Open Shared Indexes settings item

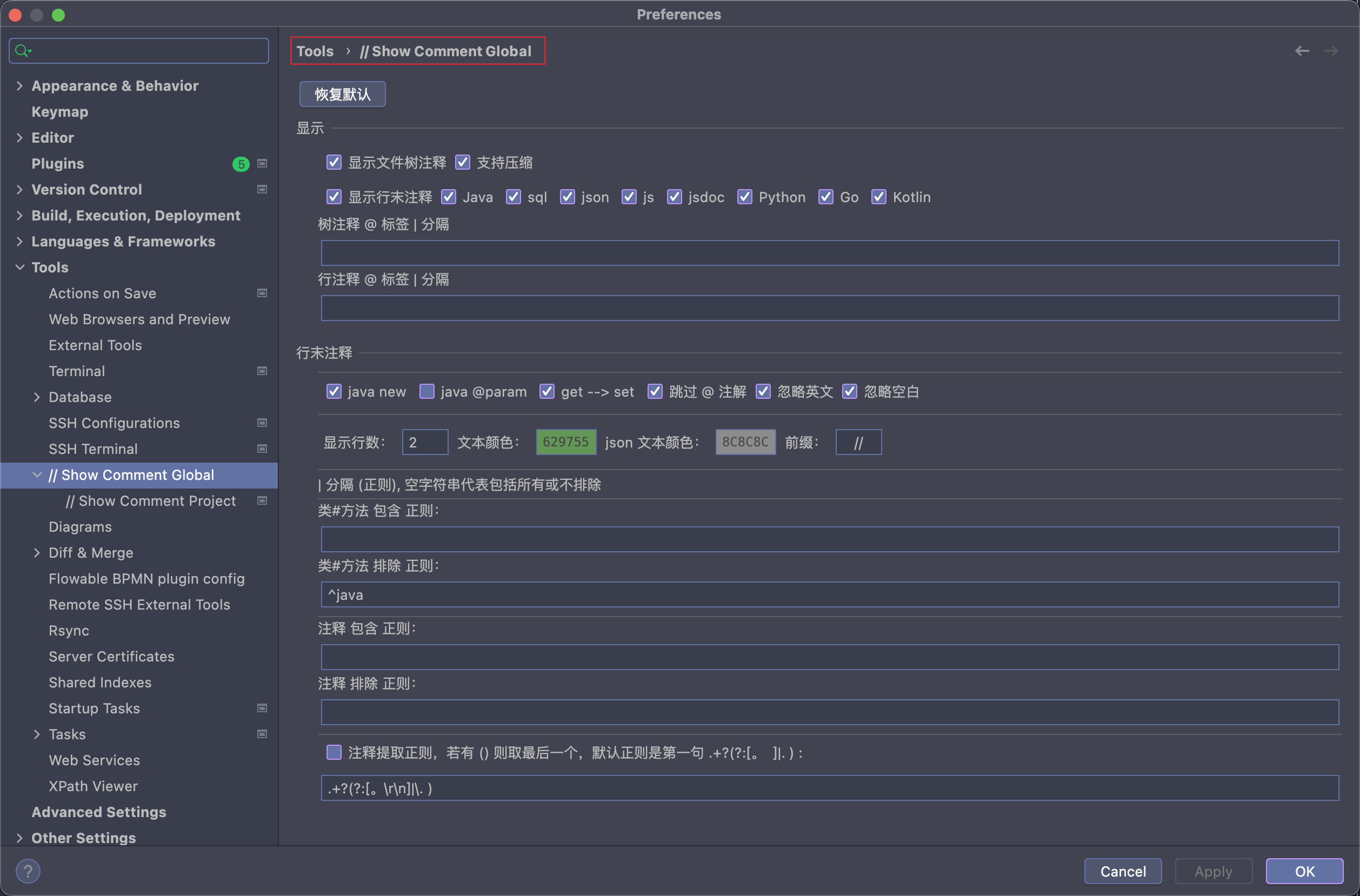pyautogui.click(x=100, y=682)
